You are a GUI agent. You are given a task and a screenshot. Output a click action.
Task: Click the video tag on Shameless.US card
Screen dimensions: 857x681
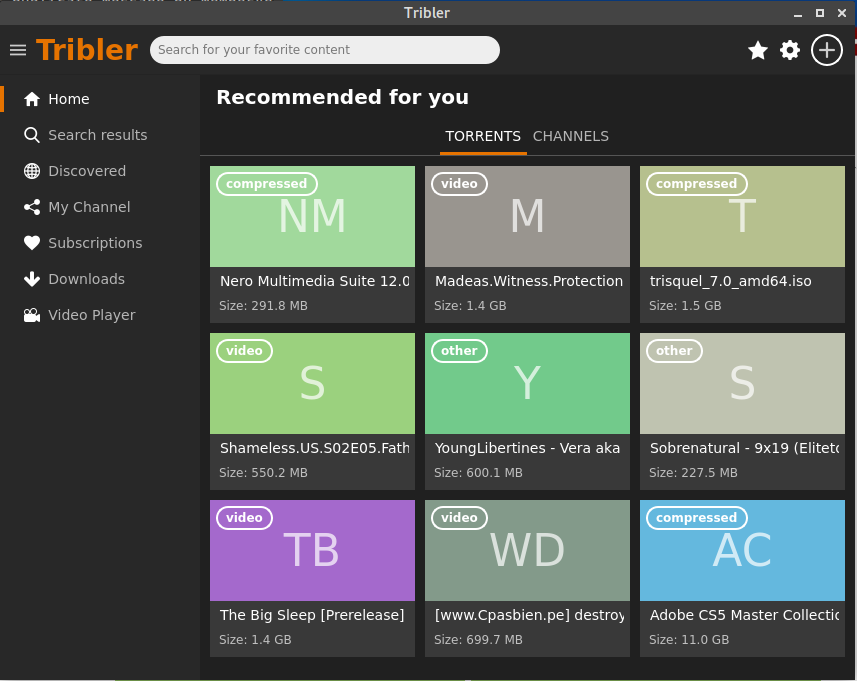tap(244, 351)
